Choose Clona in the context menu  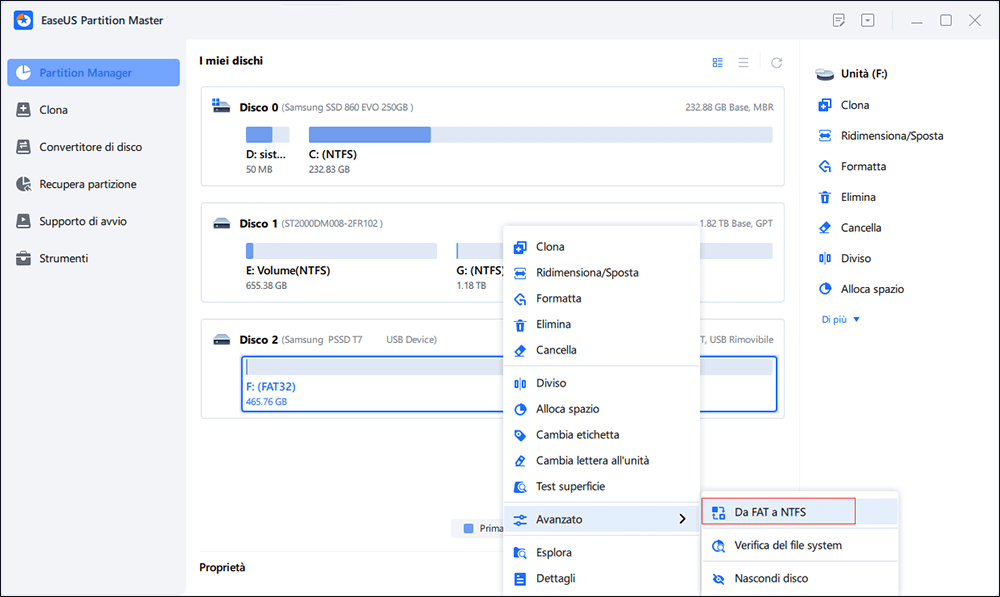[x=601, y=247]
